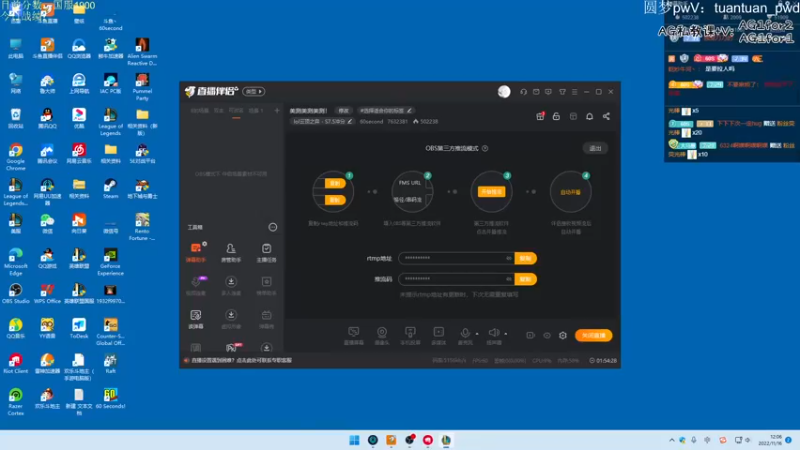
Task: Toggle the preview eye icon in bottom bar
Action: click(x=547, y=335)
